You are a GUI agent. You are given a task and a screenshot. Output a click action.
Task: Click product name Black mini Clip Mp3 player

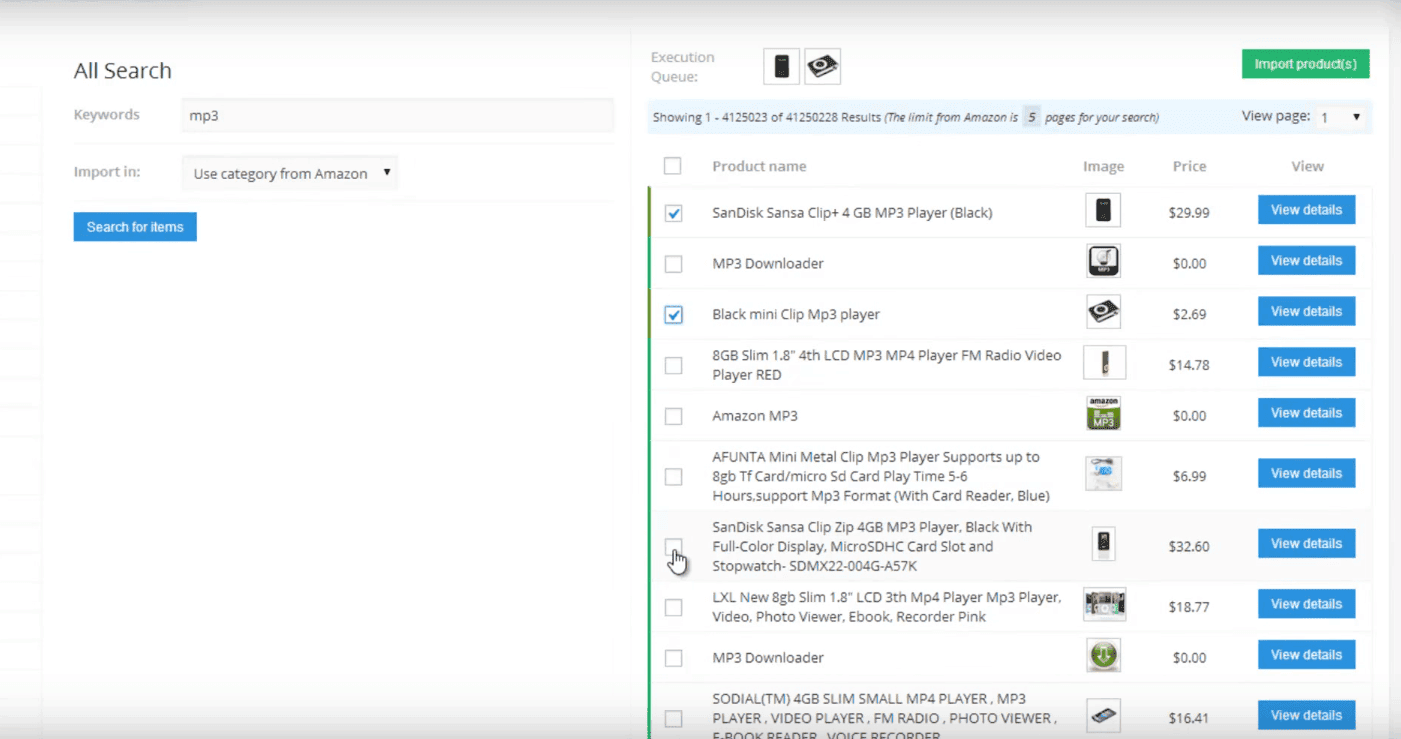tap(796, 314)
